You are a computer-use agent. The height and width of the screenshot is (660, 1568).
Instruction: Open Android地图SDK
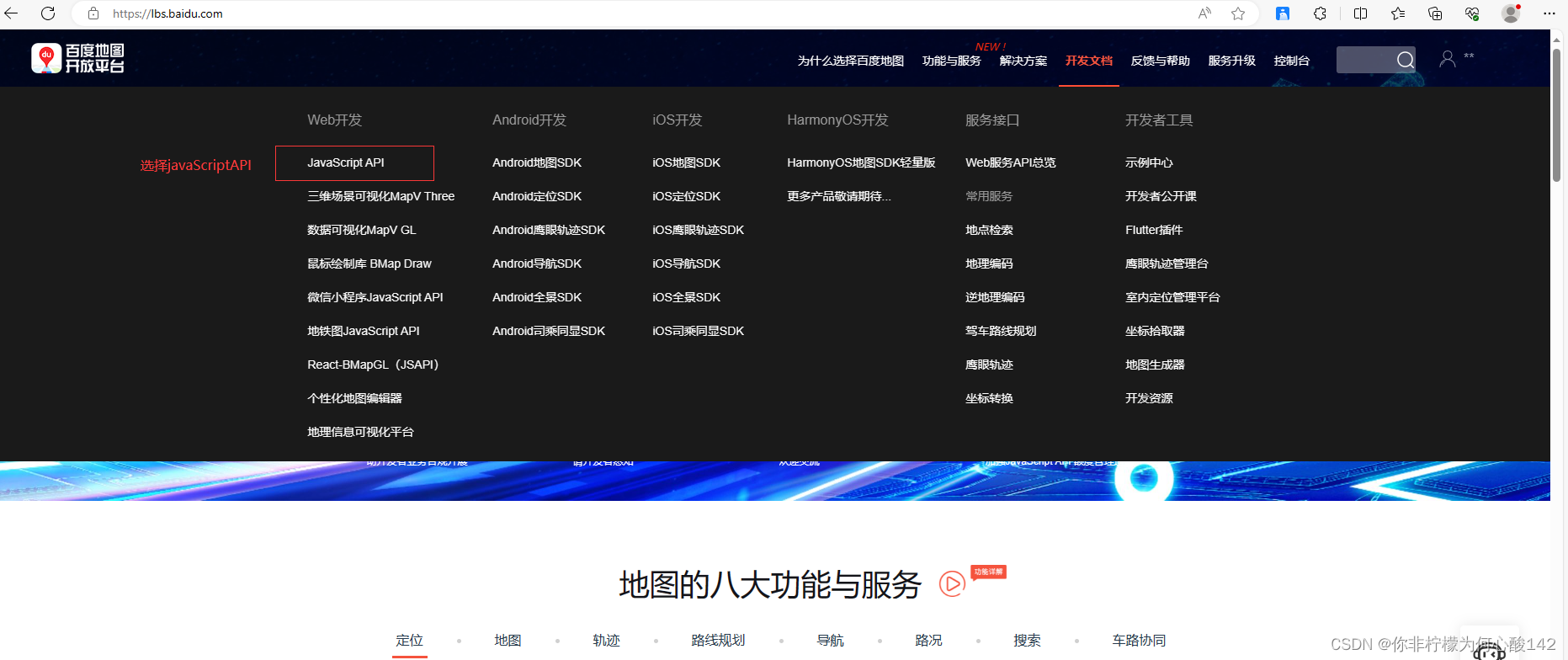[x=537, y=162]
